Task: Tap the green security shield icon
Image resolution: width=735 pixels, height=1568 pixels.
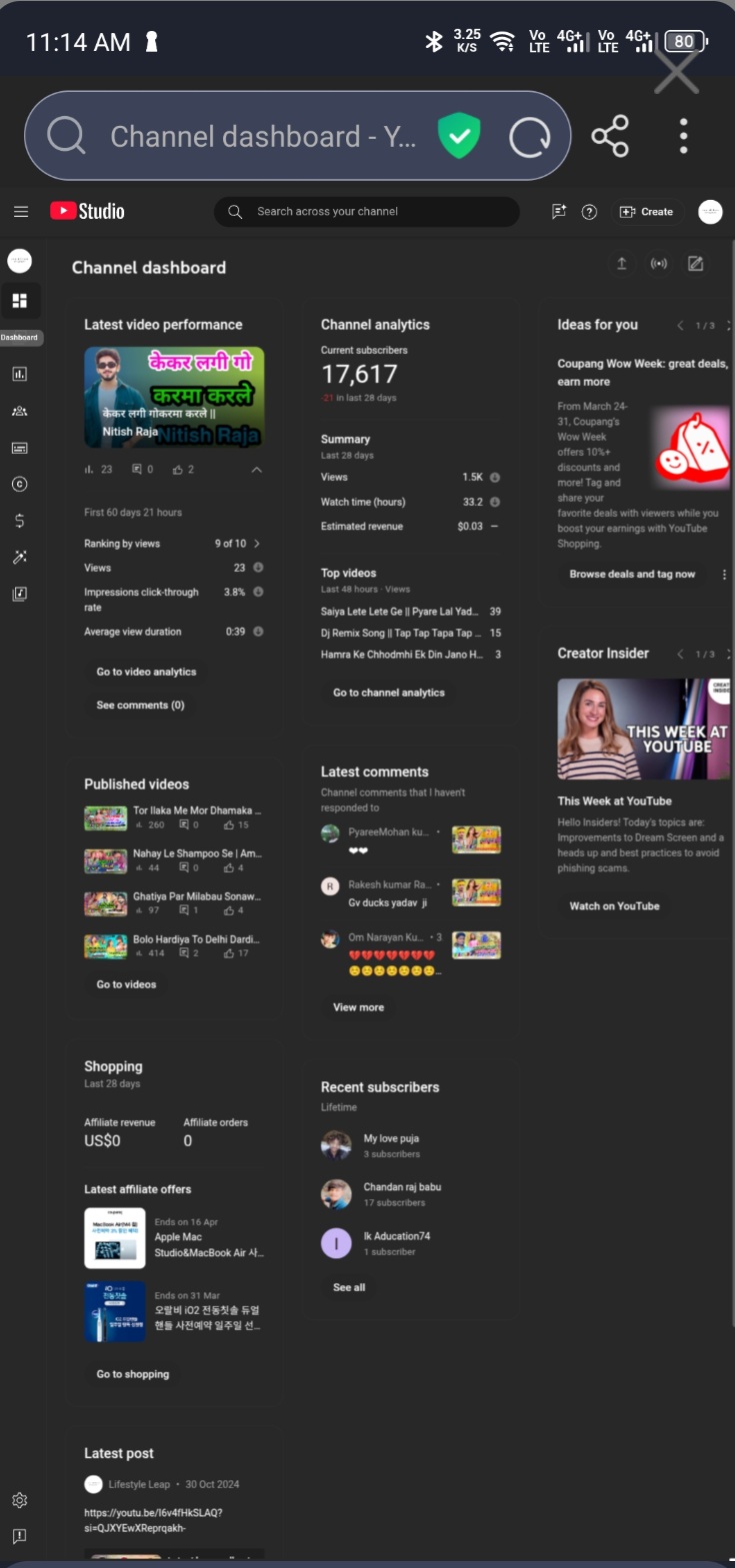Action: click(460, 136)
